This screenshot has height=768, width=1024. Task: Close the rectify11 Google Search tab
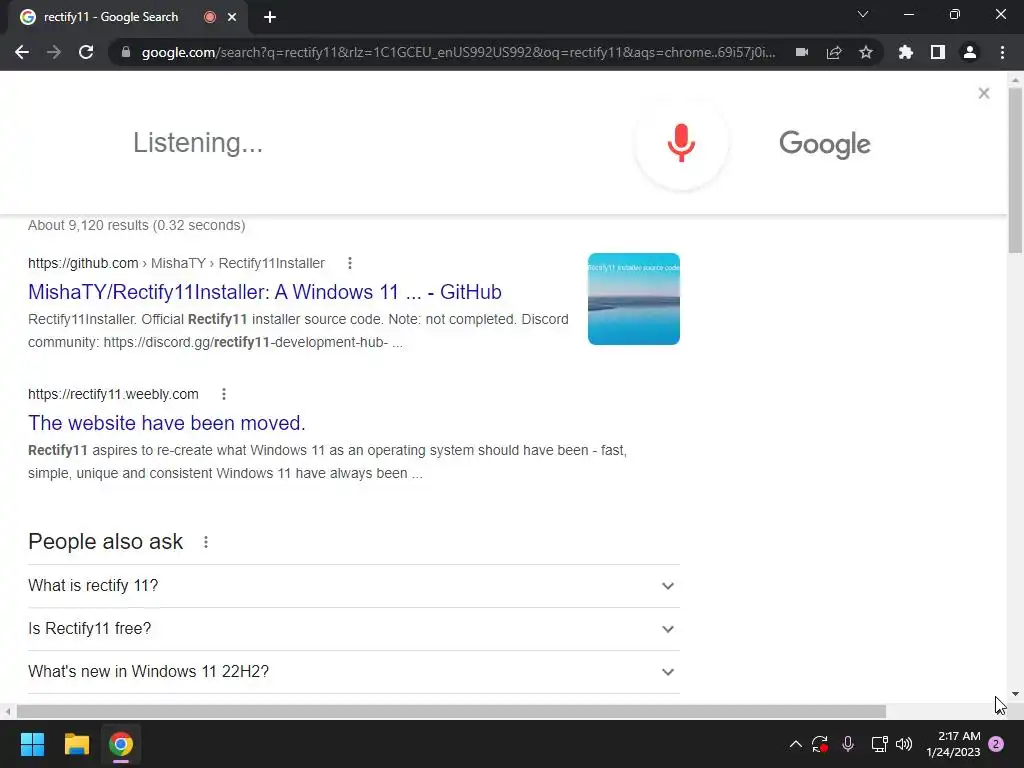pos(232,17)
